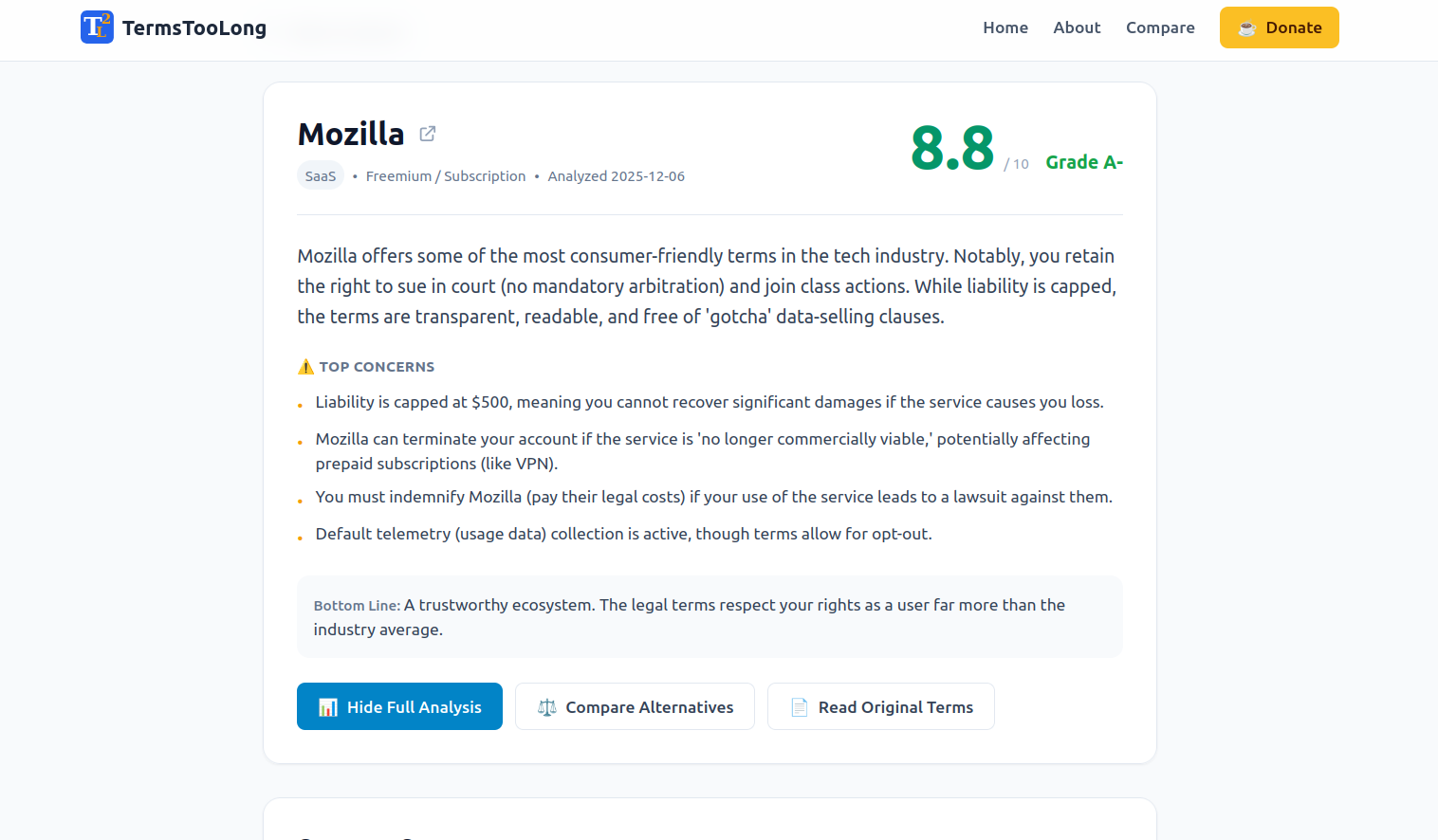Click the Analyzed 2025-12-06 date text
The image size is (1438, 840).
[x=616, y=176]
